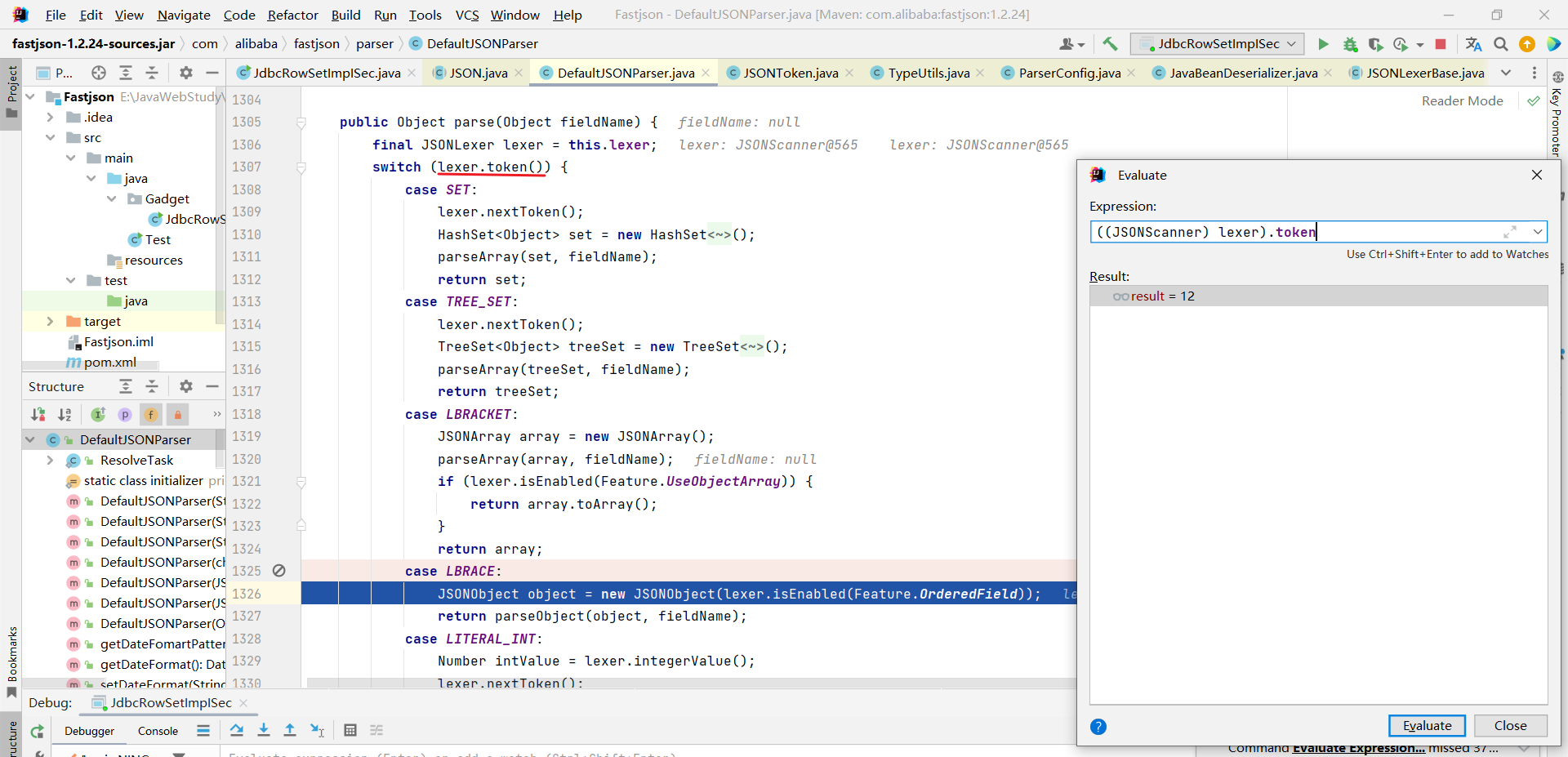Image resolution: width=1568 pixels, height=757 pixels.
Task: Collapse the main folder
Action: (x=70, y=158)
